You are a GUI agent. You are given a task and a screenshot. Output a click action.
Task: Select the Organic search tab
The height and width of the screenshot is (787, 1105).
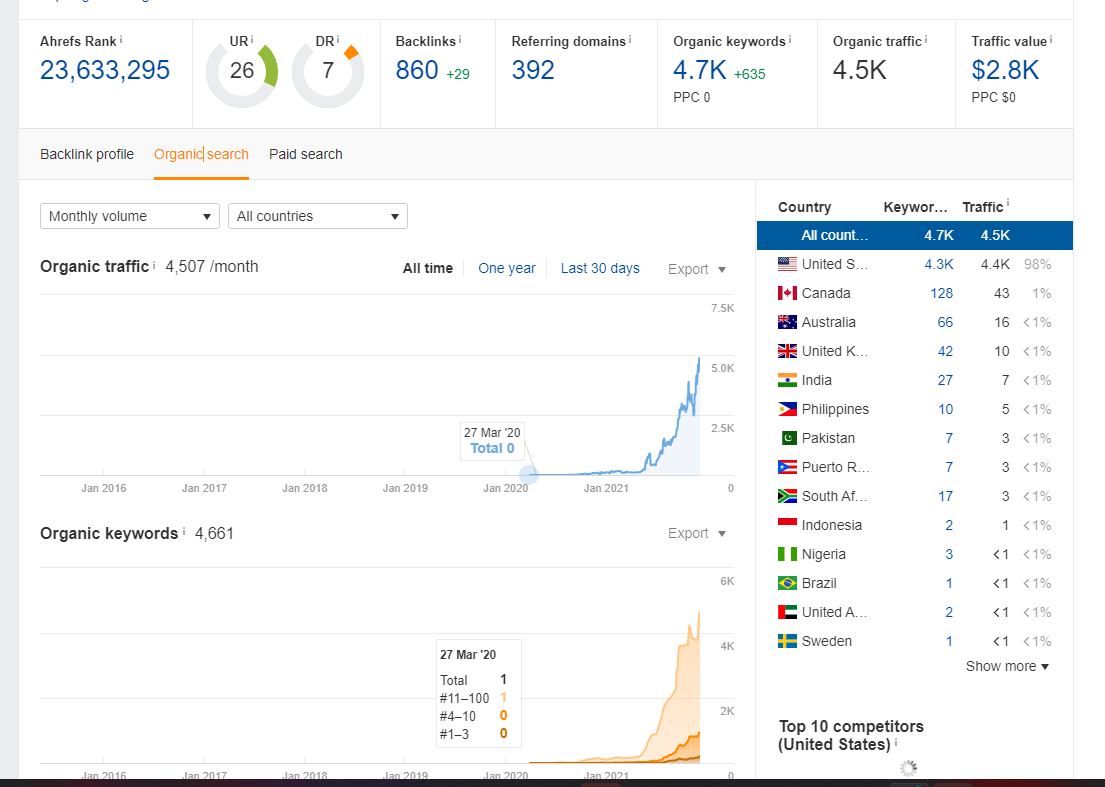pyautogui.click(x=201, y=154)
